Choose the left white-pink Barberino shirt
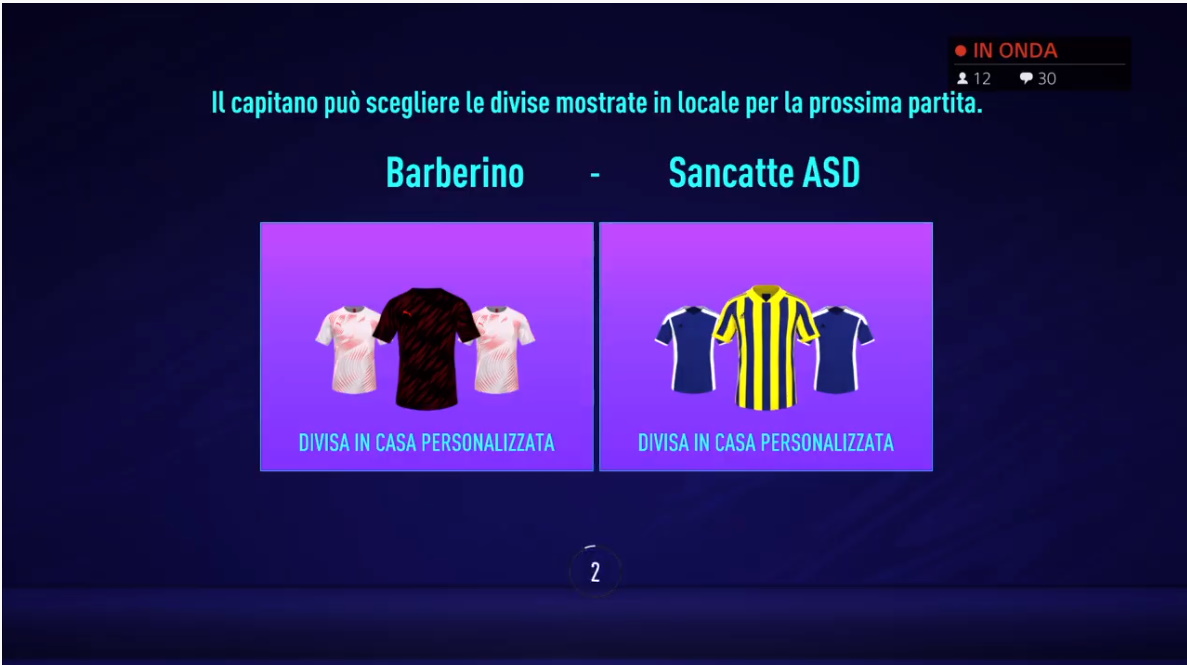Screen dimensions: 1187x665 (x=347, y=349)
